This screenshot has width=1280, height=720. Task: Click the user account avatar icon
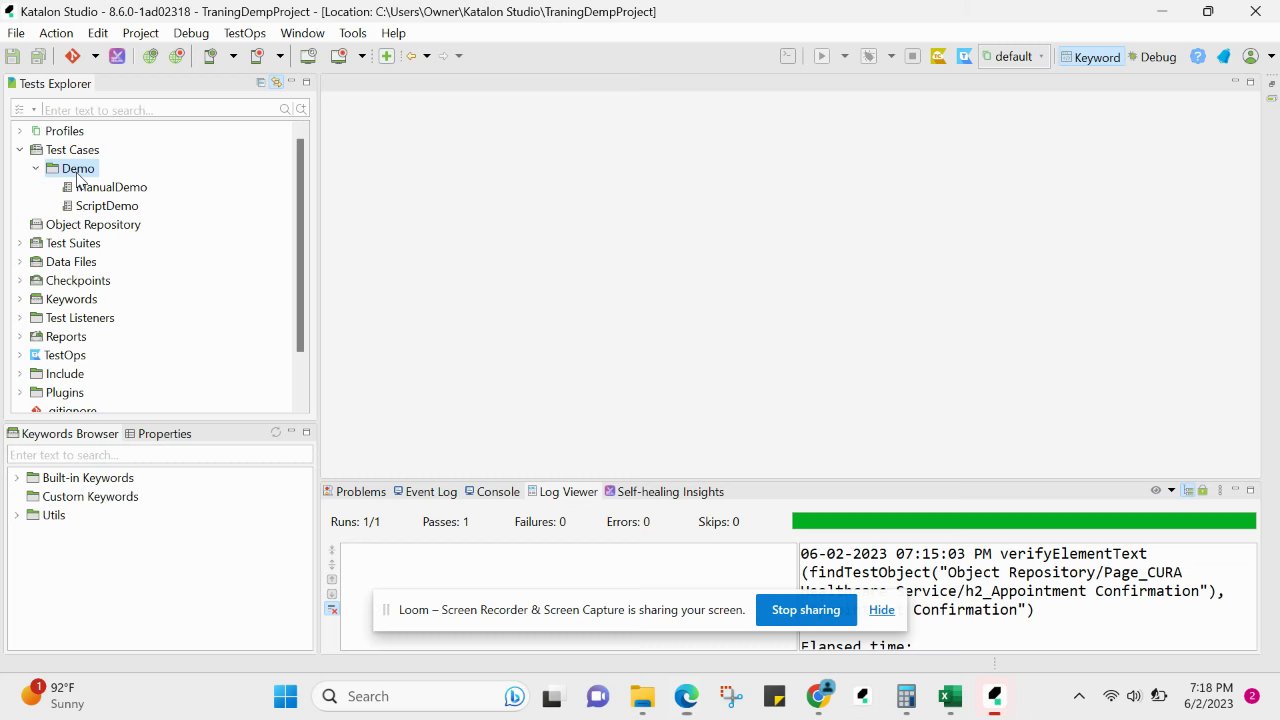(1250, 56)
